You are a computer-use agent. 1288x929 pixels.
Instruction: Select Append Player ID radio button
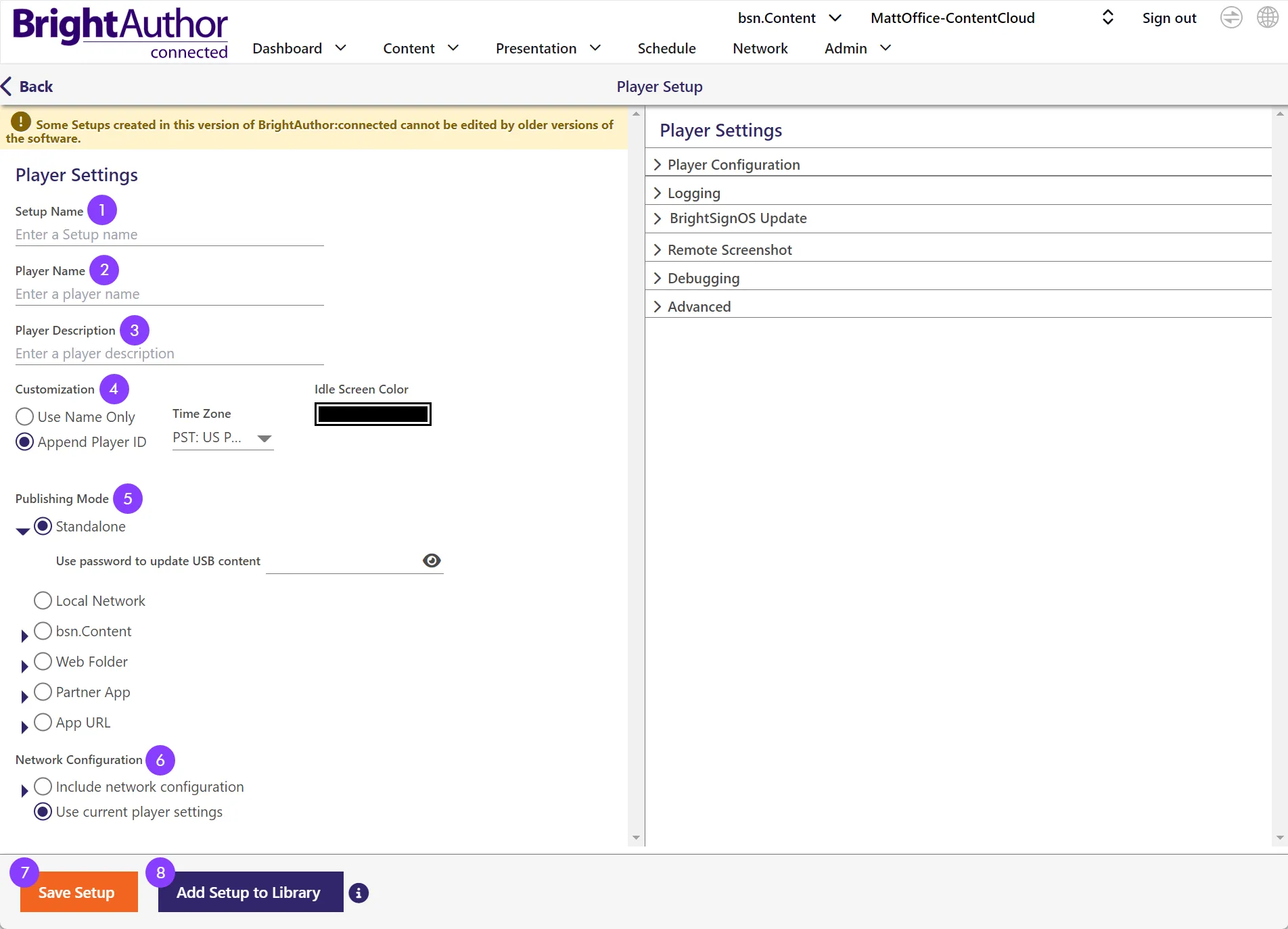(24, 442)
